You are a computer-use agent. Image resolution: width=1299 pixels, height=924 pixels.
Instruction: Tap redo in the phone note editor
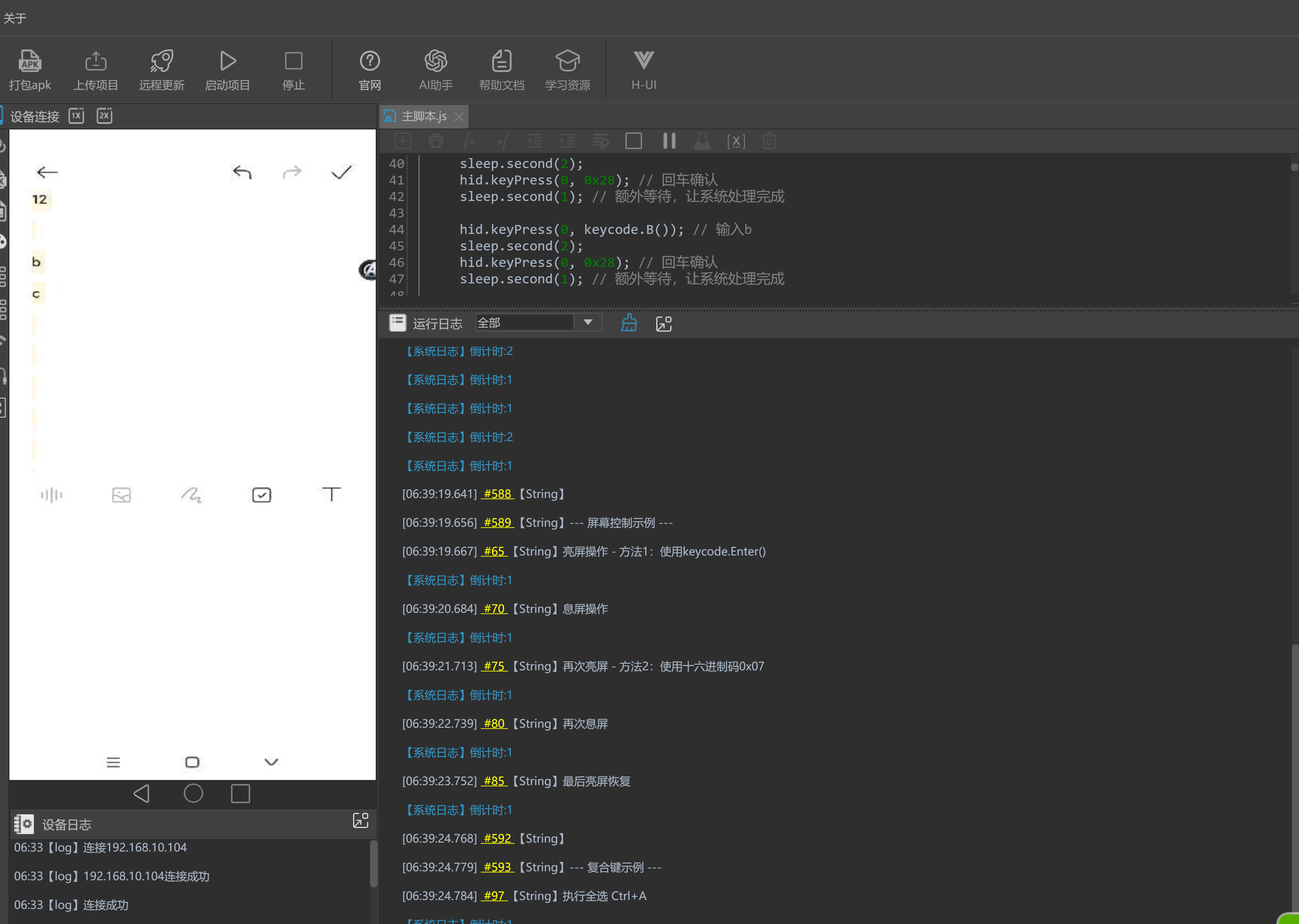[x=292, y=172]
